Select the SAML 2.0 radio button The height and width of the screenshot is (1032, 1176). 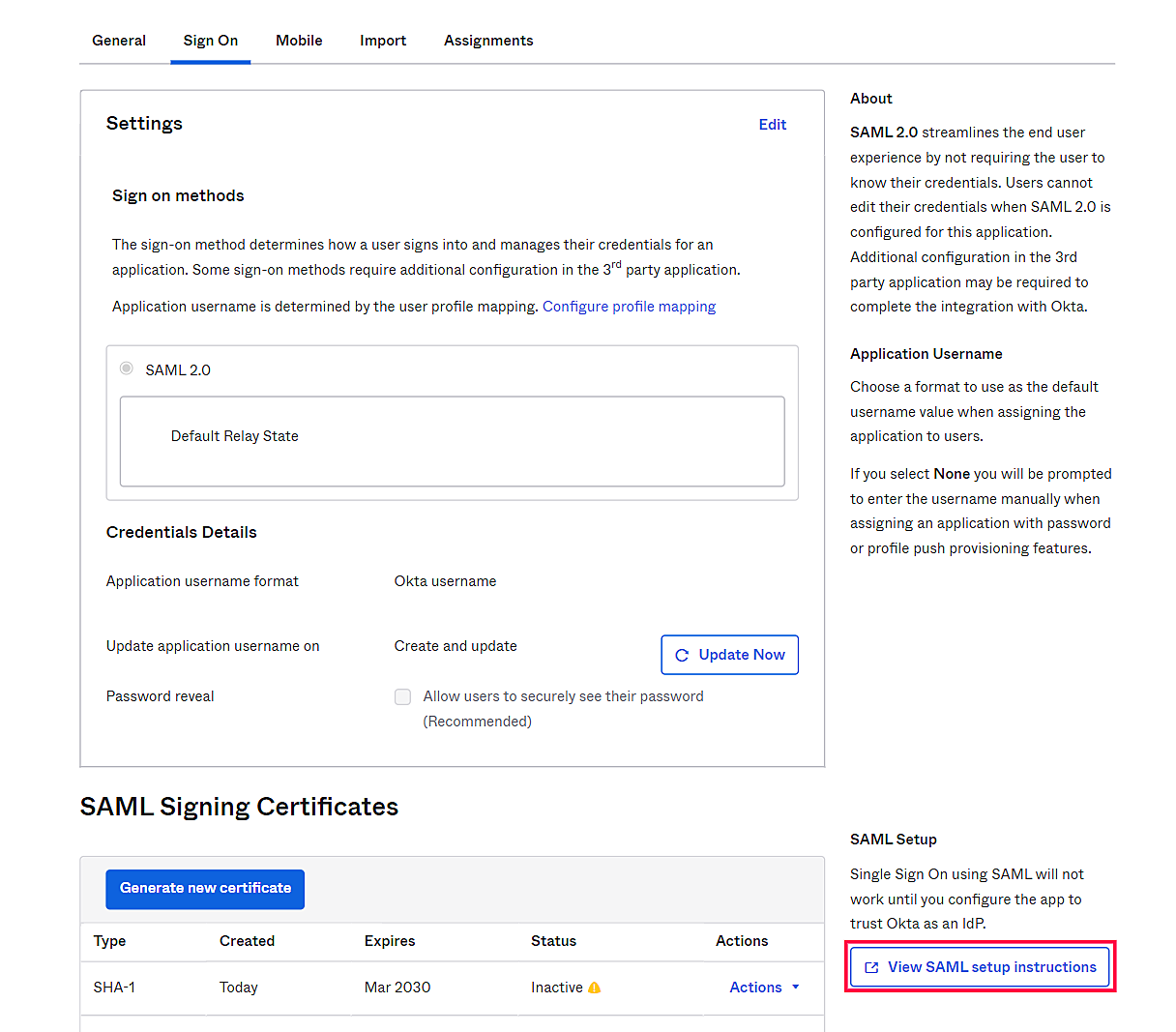(127, 369)
